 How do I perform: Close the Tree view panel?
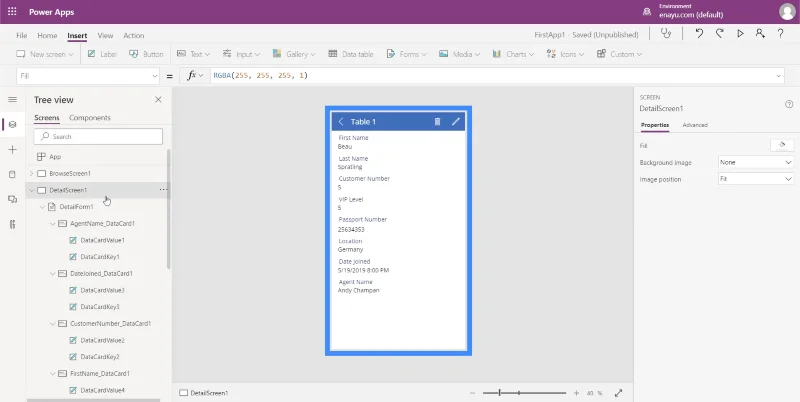point(158,99)
